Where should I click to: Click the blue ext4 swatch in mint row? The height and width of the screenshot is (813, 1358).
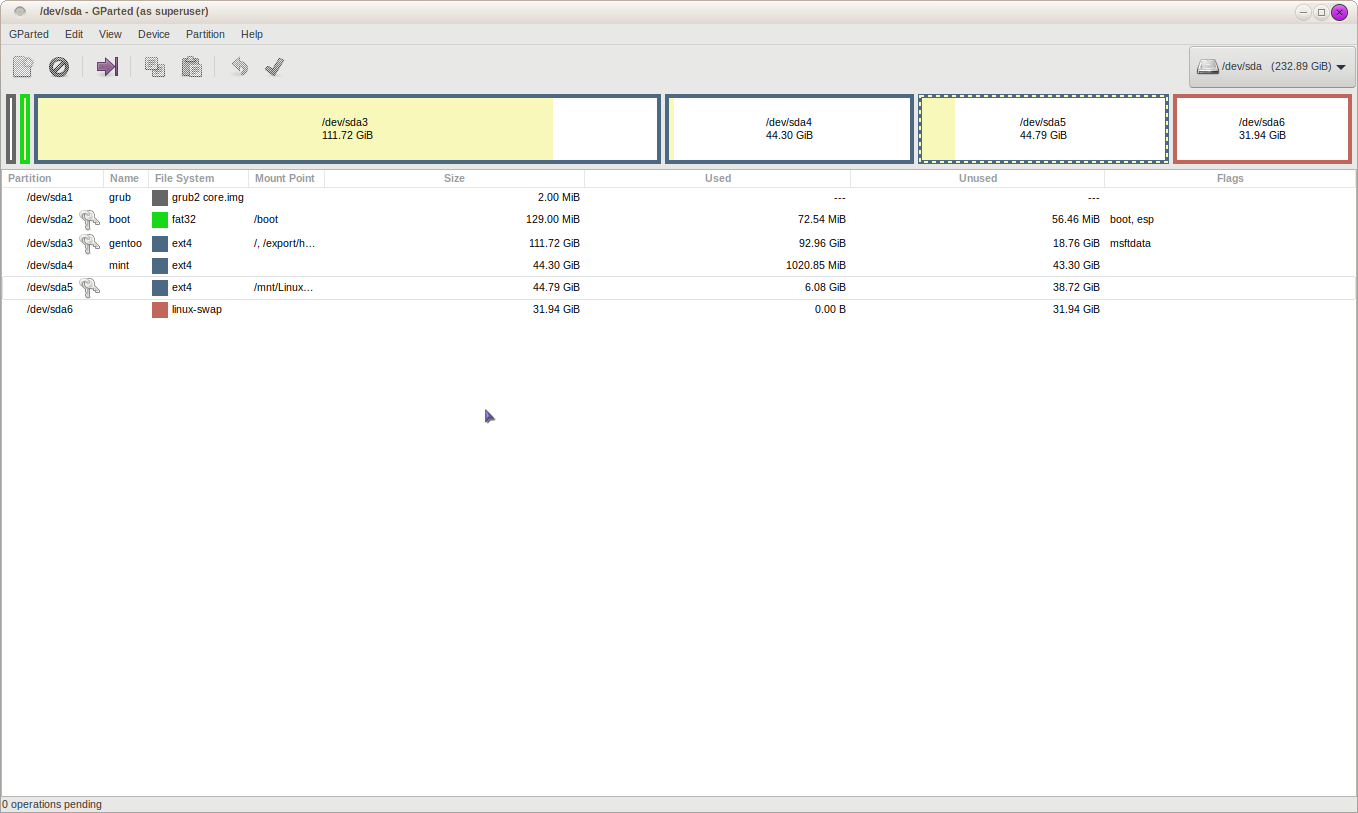tap(160, 266)
